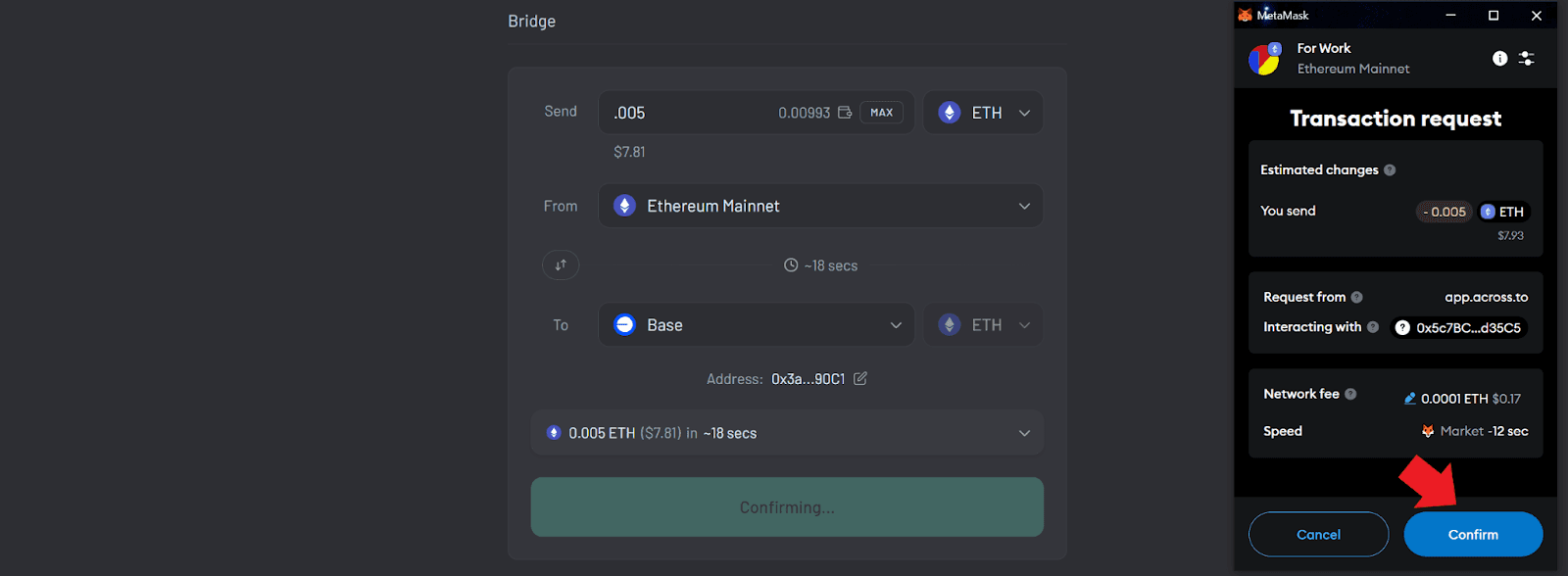The image size is (1568, 576).
Task: Click the For Work account avatar
Action: click(x=1264, y=58)
